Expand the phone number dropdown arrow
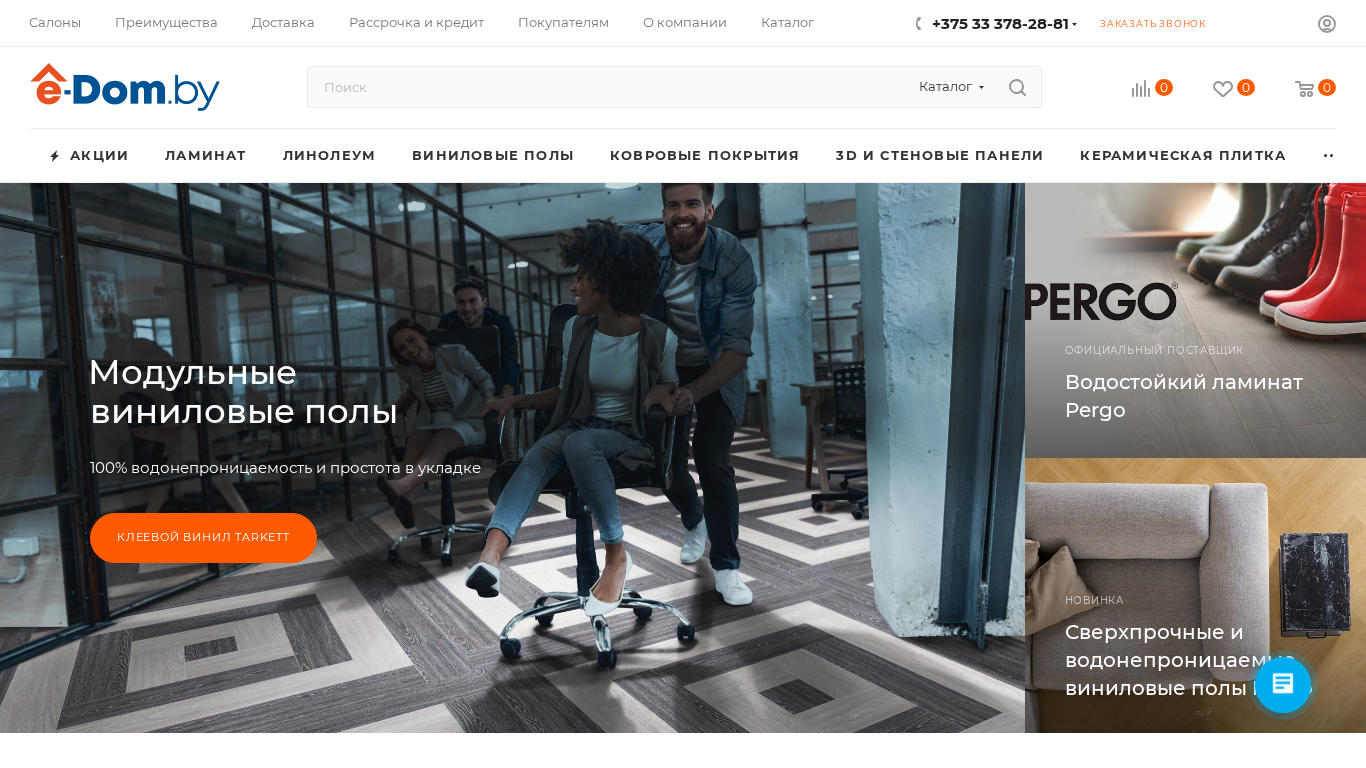The width and height of the screenshot is (1366, 768). (x=1075, y=25)
